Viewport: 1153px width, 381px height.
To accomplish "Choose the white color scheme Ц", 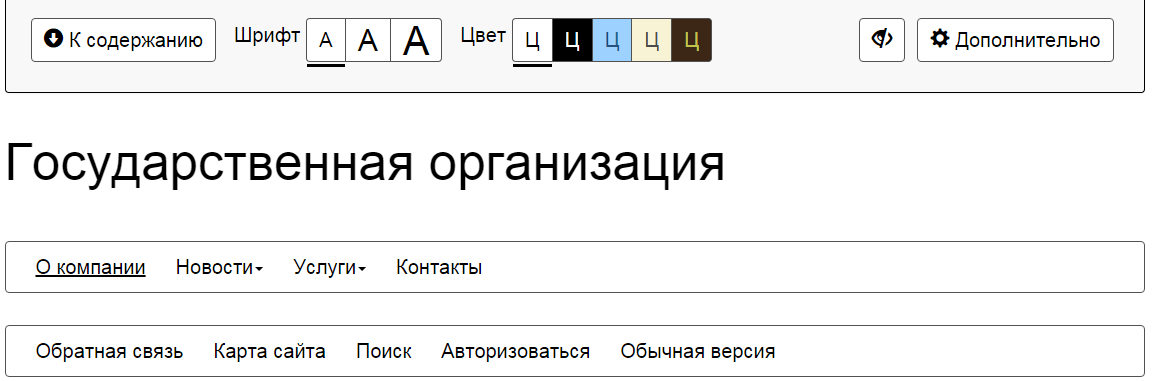I will pyautogui.click(x=532, y=40).
